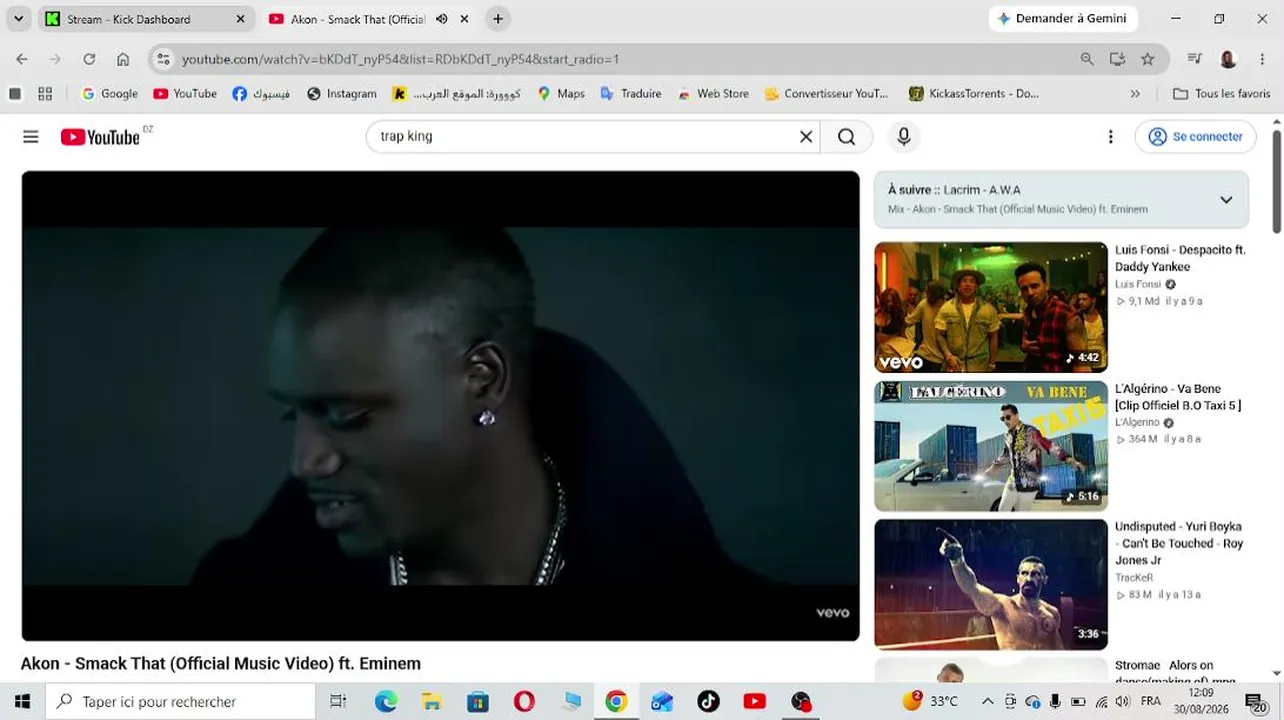Image resolution: width=1284 pixels, height=720 pixels.
Task: Visit the Luis Fonsi channel name
Action: [x=1138, y=284]
